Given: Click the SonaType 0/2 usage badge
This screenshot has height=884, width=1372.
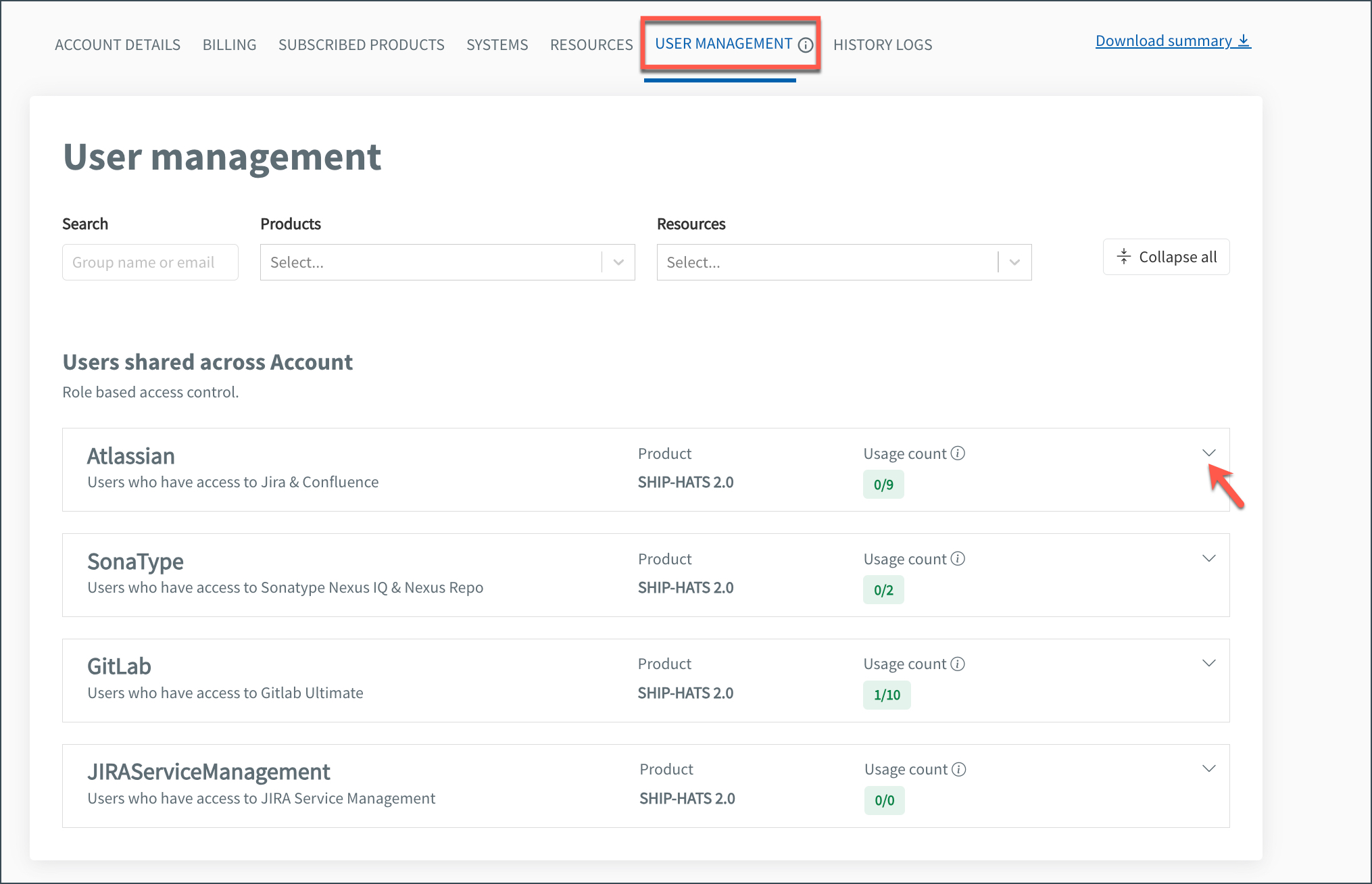Looking at the screenshot, I should click(883, 590).
